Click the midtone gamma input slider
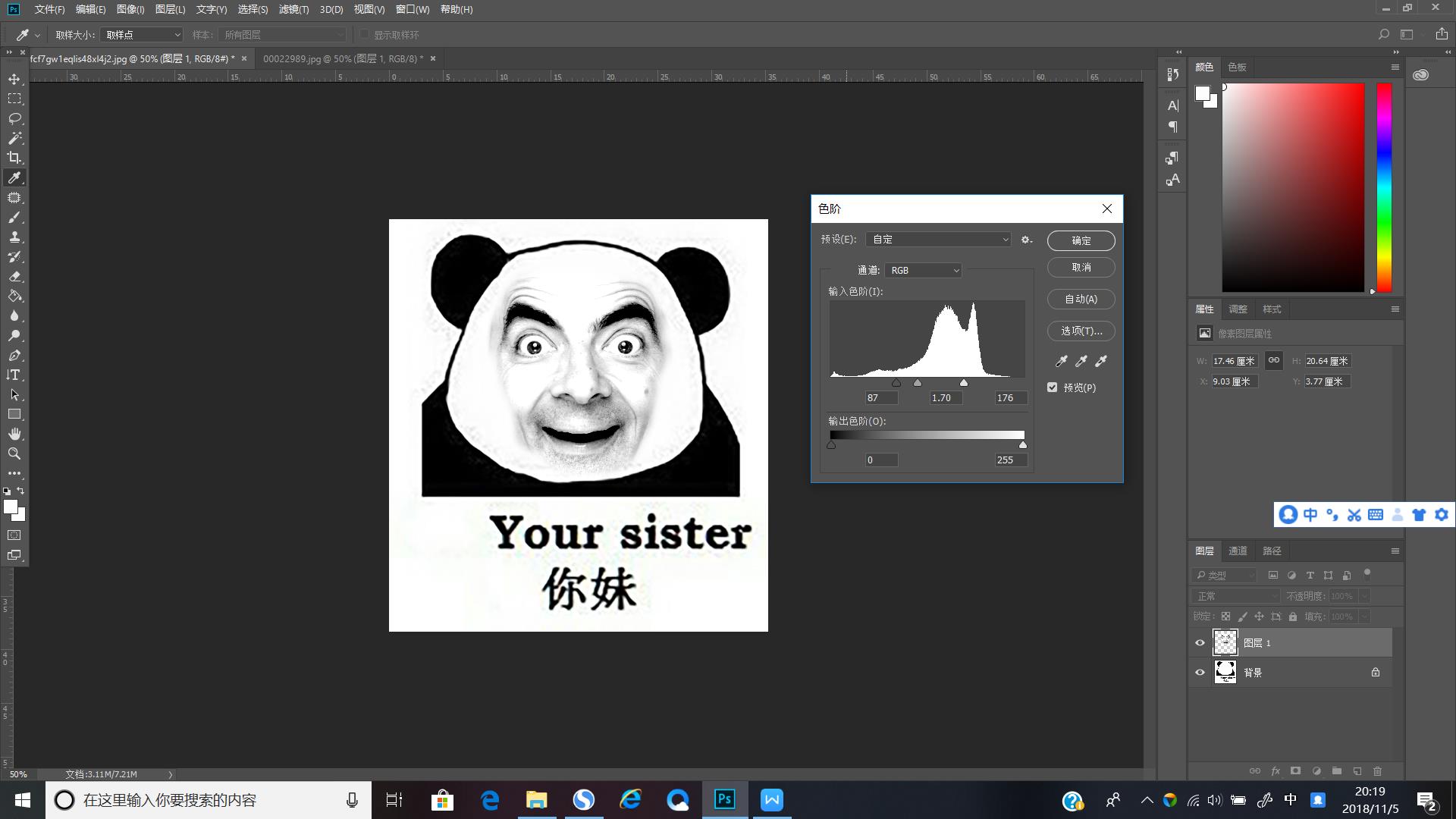The width and height of the screenshot is (1456, 819). tap(918, 384)
